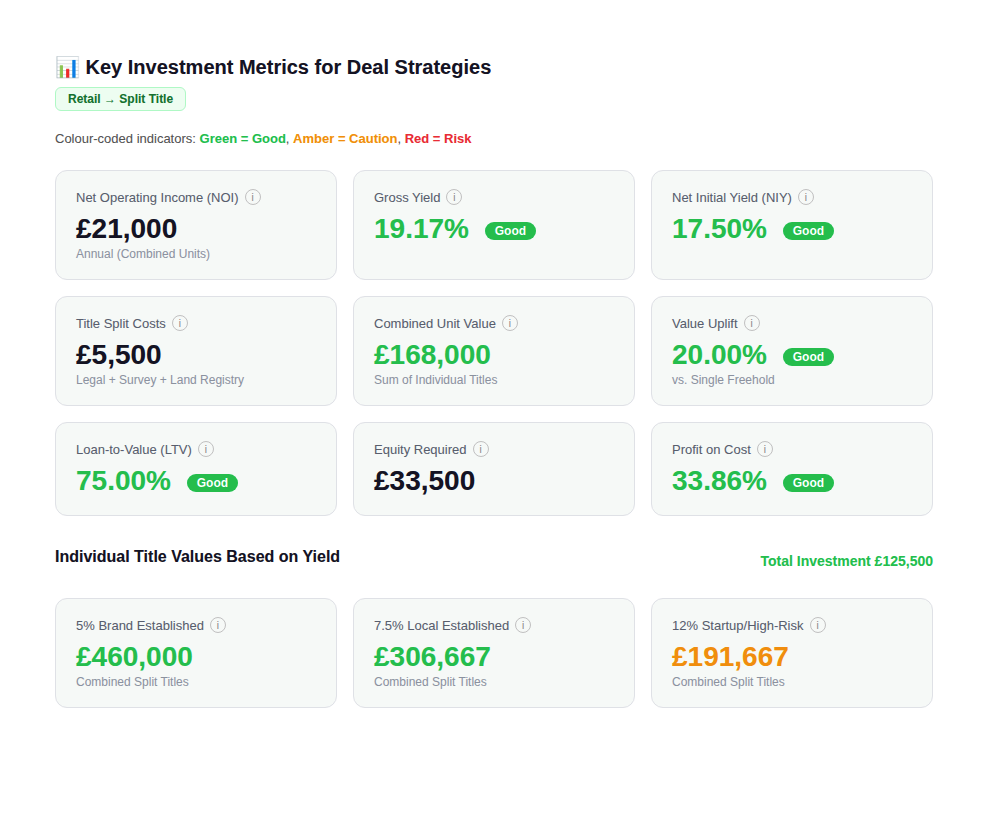Image resolution: width=1000 pixels, height=819 pixels.
Task: Click the Equity Required info icon
Action: (x=481, y=449)
